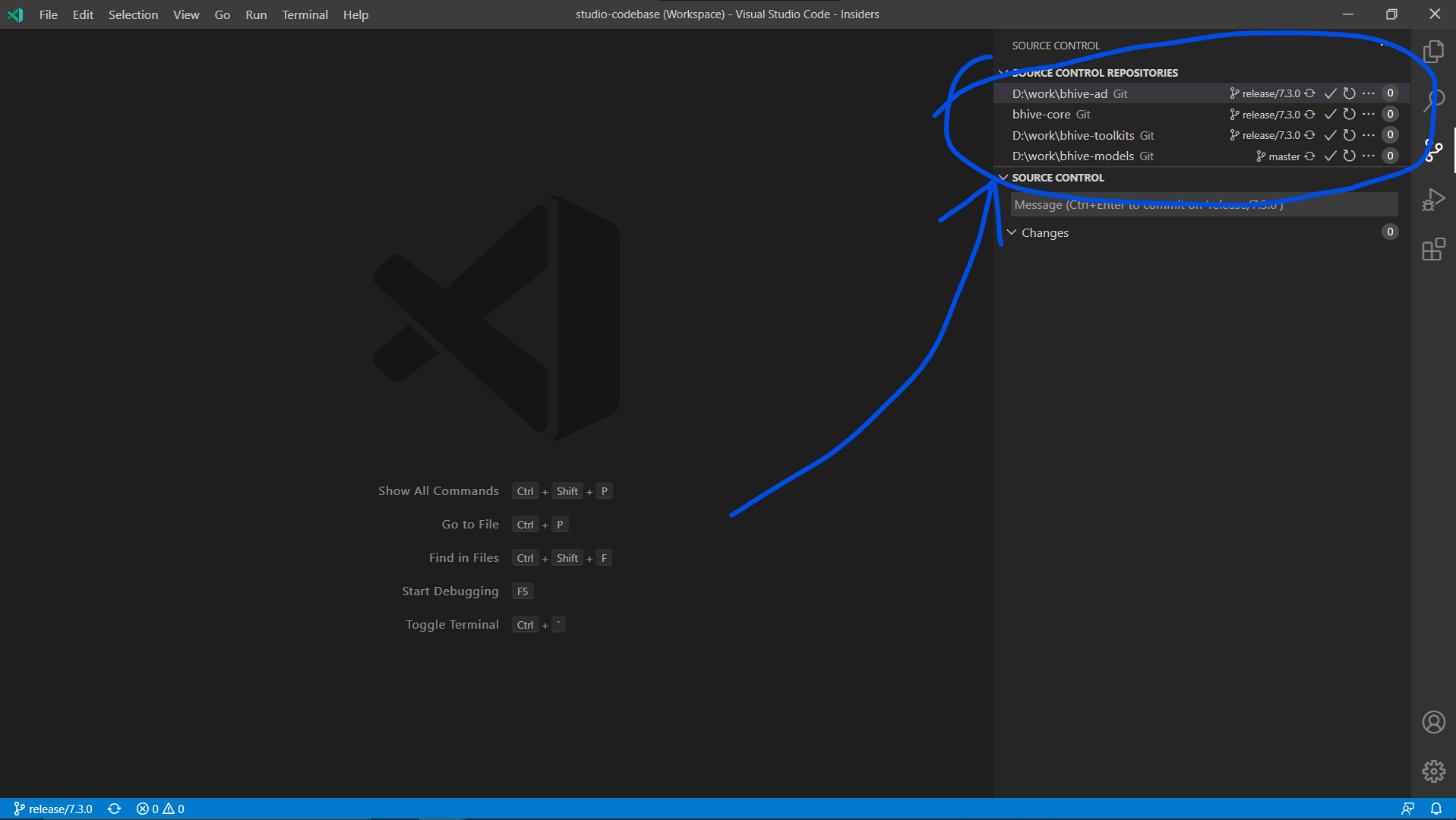The height and width of the screenshot is (820, 1456).
Task: Open the Selection menu
Action: 133,14
